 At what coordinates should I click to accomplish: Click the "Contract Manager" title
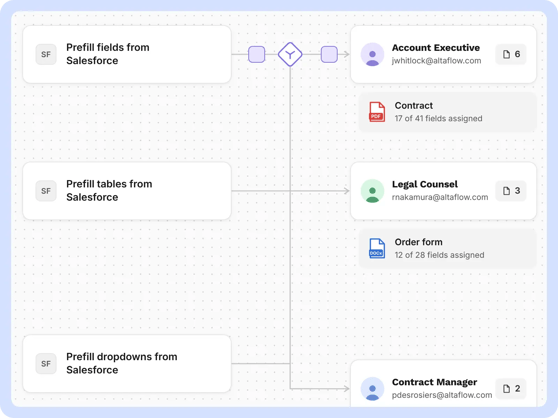[434, 382]
